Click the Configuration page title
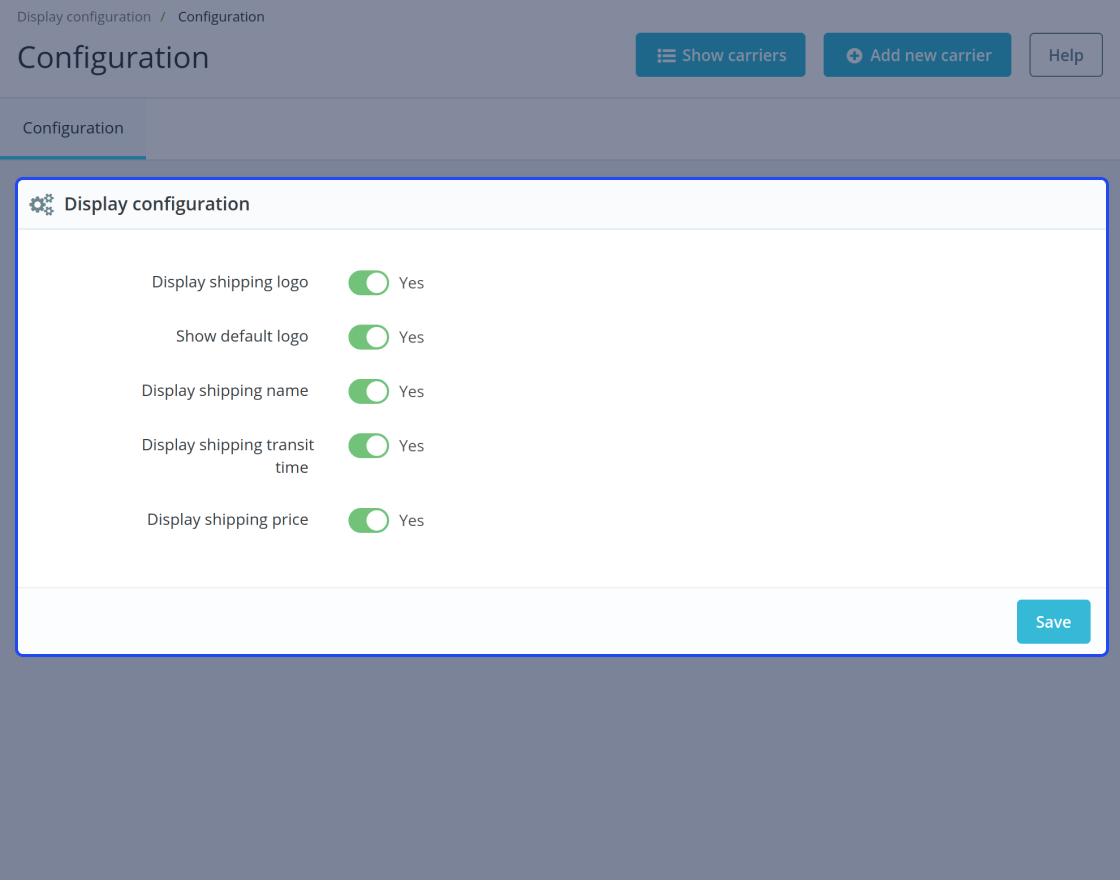 click(113, 58)
